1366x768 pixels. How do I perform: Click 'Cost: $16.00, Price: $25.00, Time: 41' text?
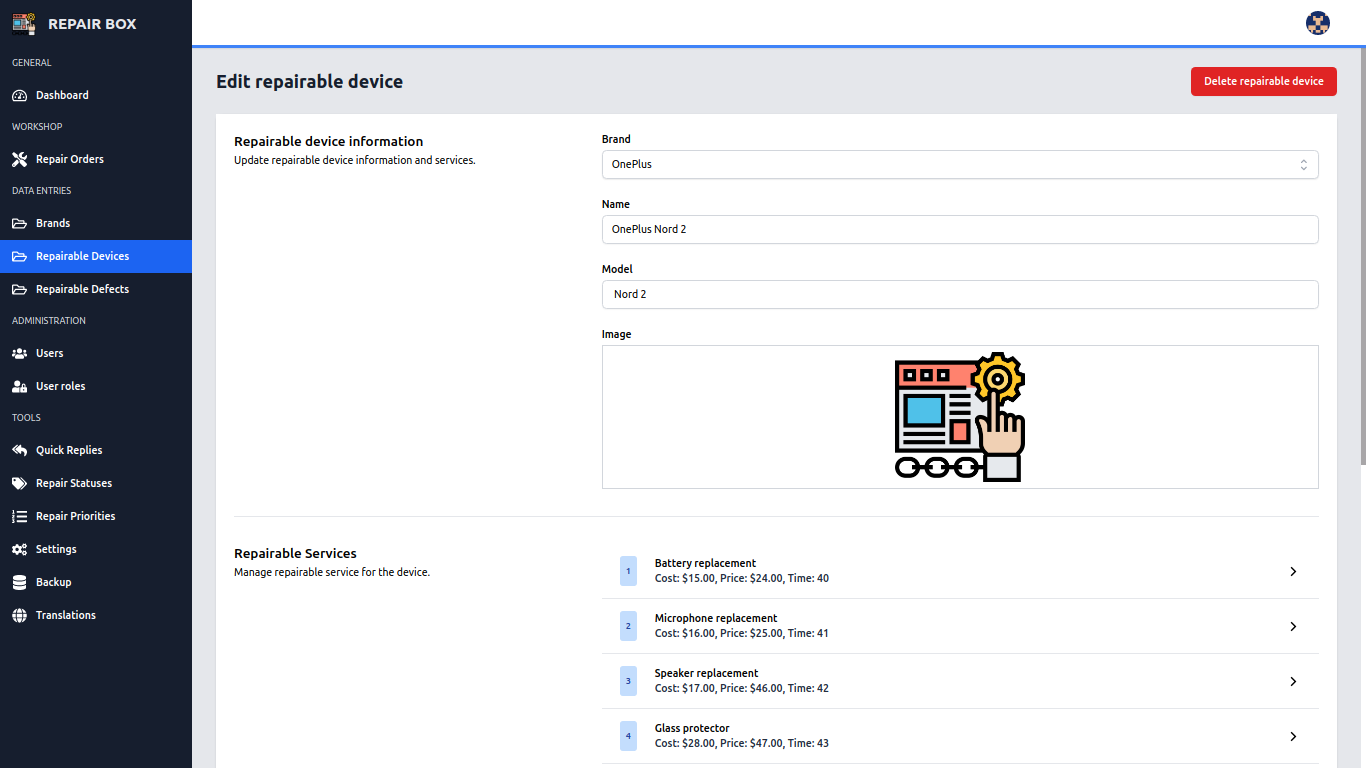742,634
